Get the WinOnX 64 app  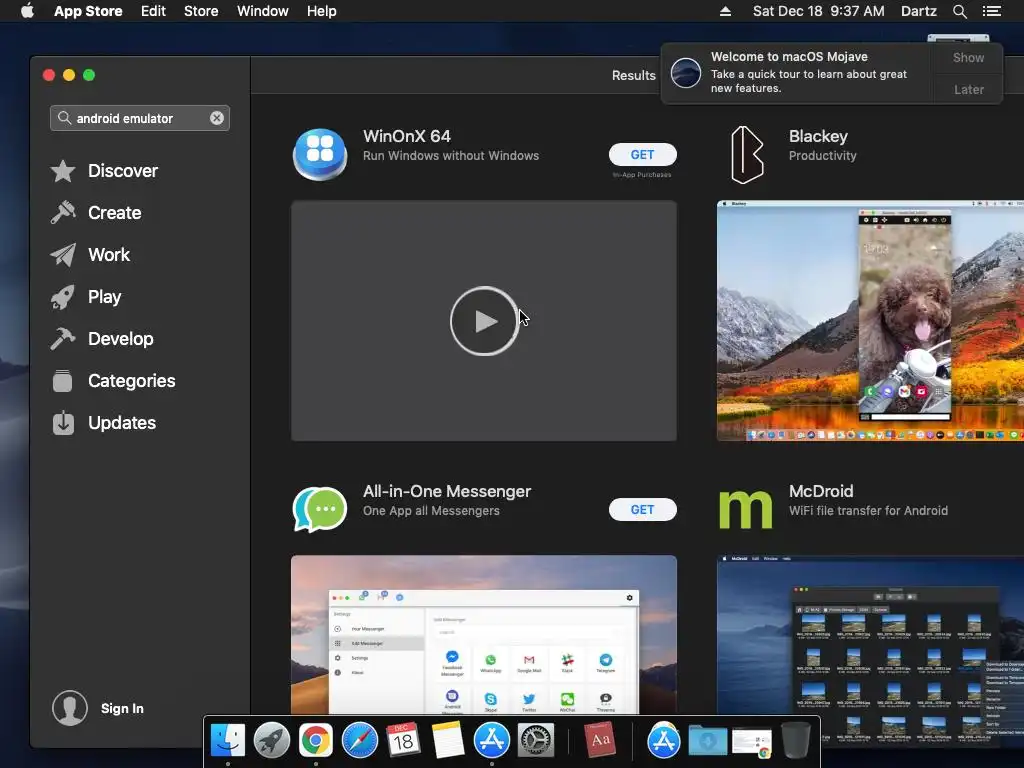pyautogui.click(x=643, y=155)
